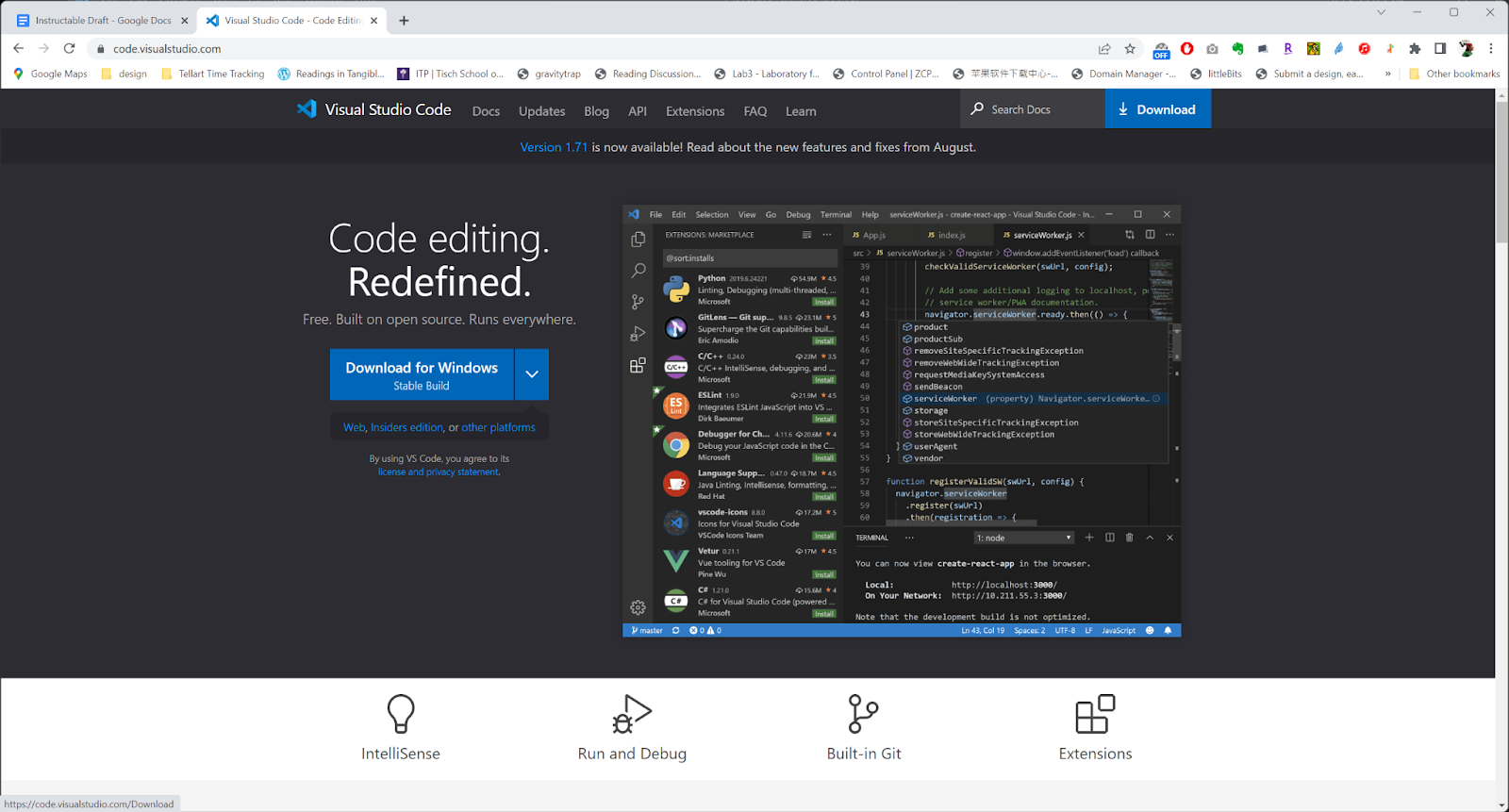Close the Instructable Draft tab
Viewport: 1509px width, 812px height.
[x=185, y=20]
